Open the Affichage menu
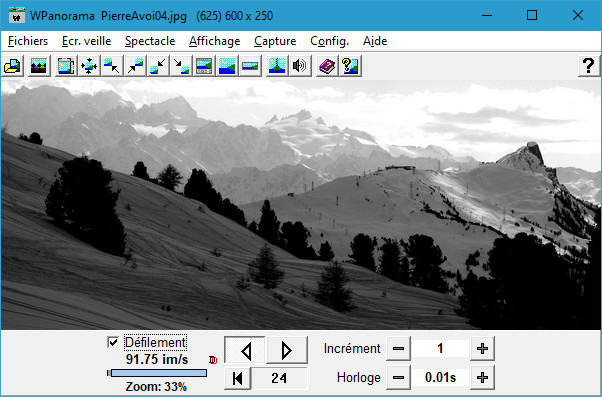 click(x=215, y=41)
